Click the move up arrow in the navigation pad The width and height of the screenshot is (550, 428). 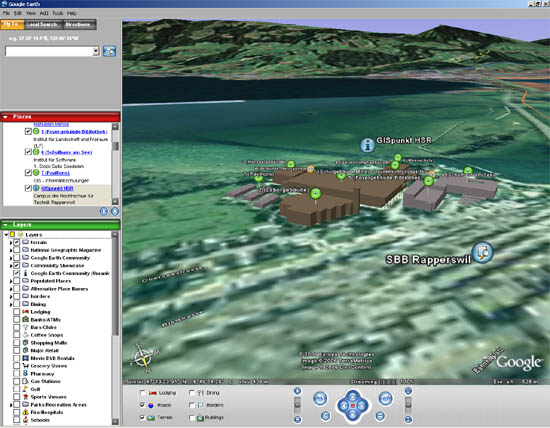(353, 397)
